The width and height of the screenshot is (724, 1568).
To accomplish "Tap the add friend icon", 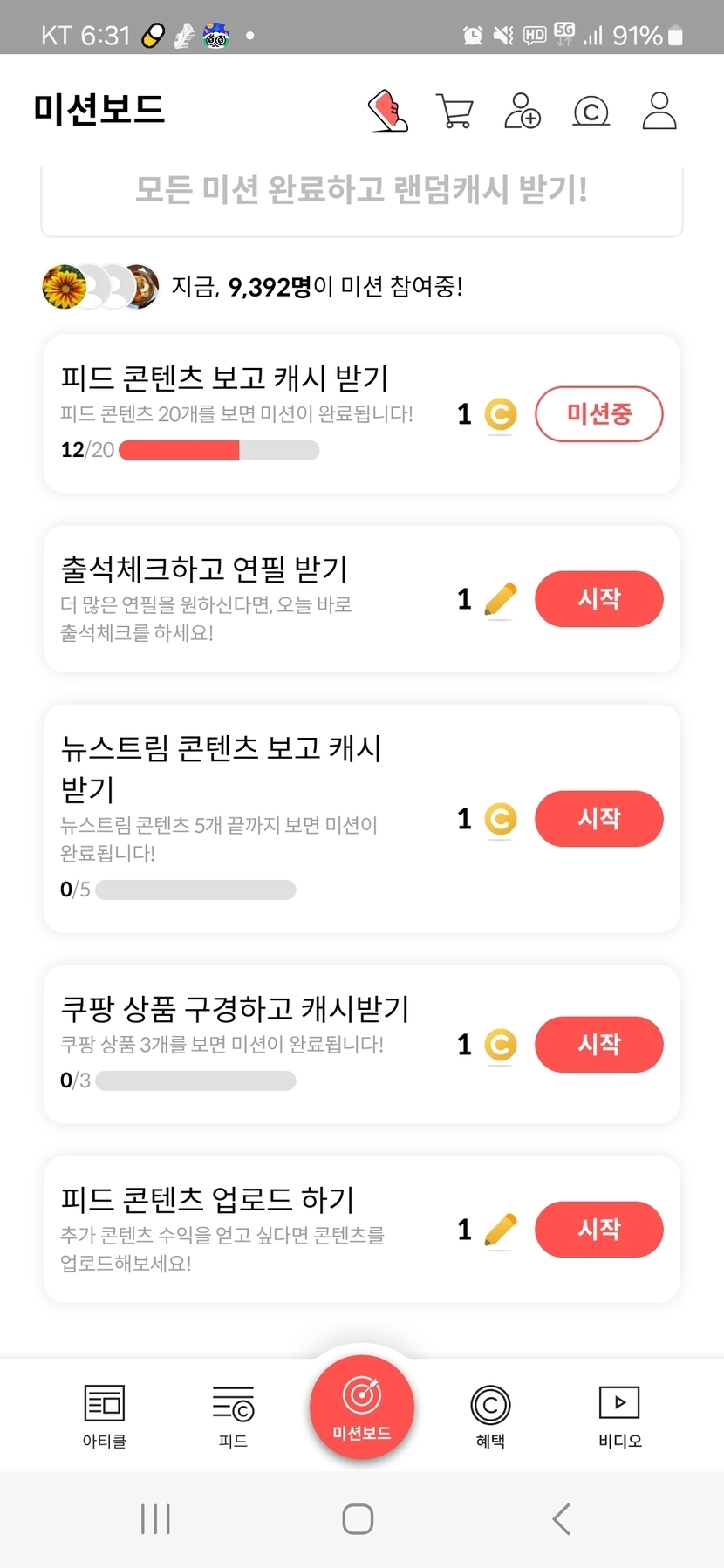I will tap(523, 111).
